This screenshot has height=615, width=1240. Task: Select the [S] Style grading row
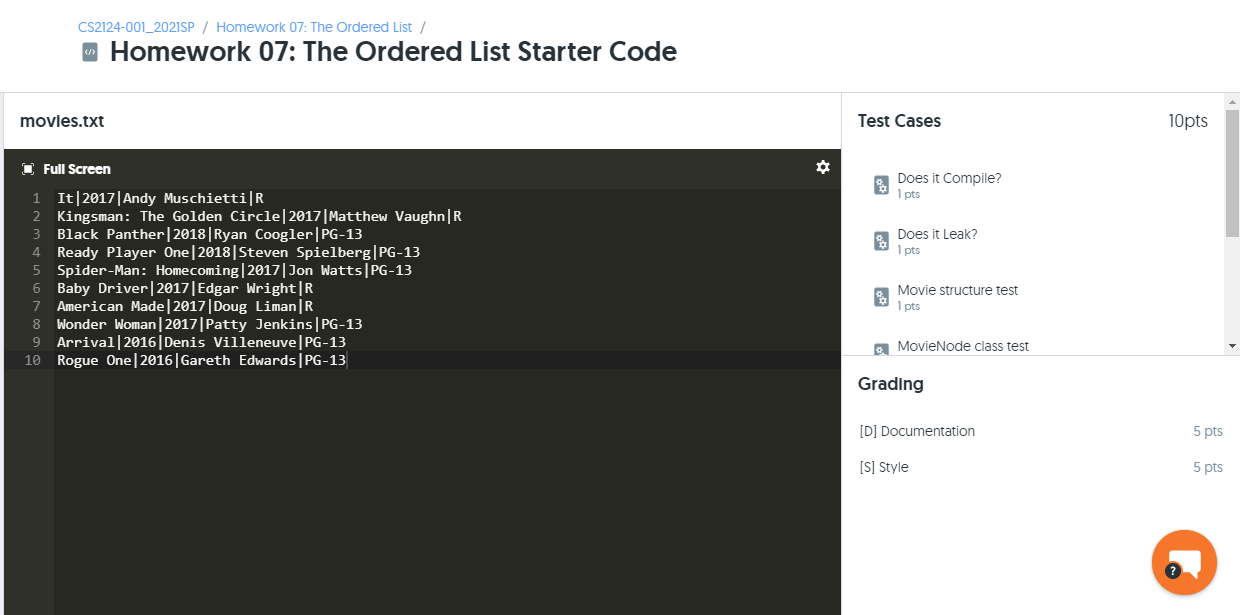1041,467
